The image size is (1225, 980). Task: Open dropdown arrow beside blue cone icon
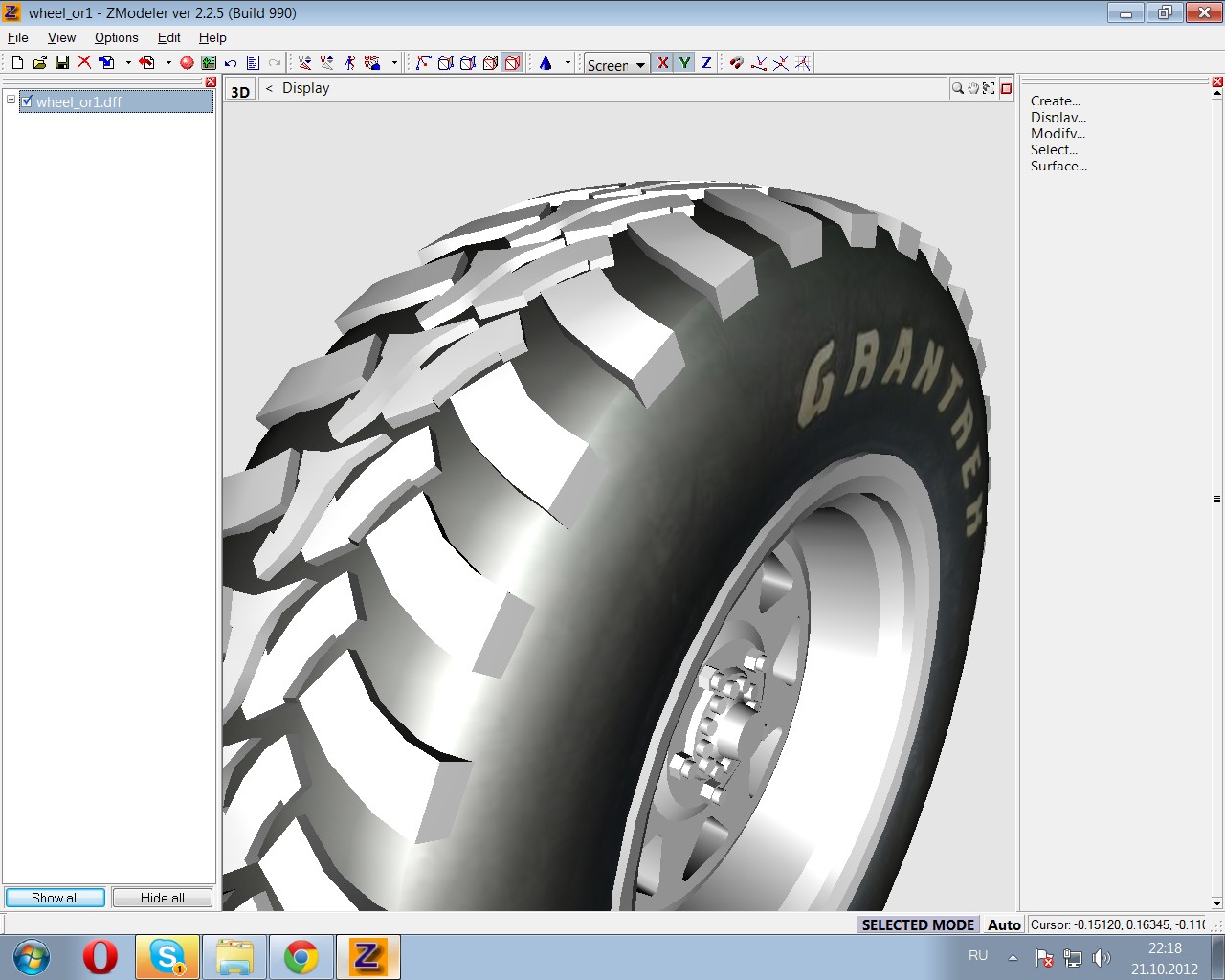pyautogui.click(x=568, y=63)
